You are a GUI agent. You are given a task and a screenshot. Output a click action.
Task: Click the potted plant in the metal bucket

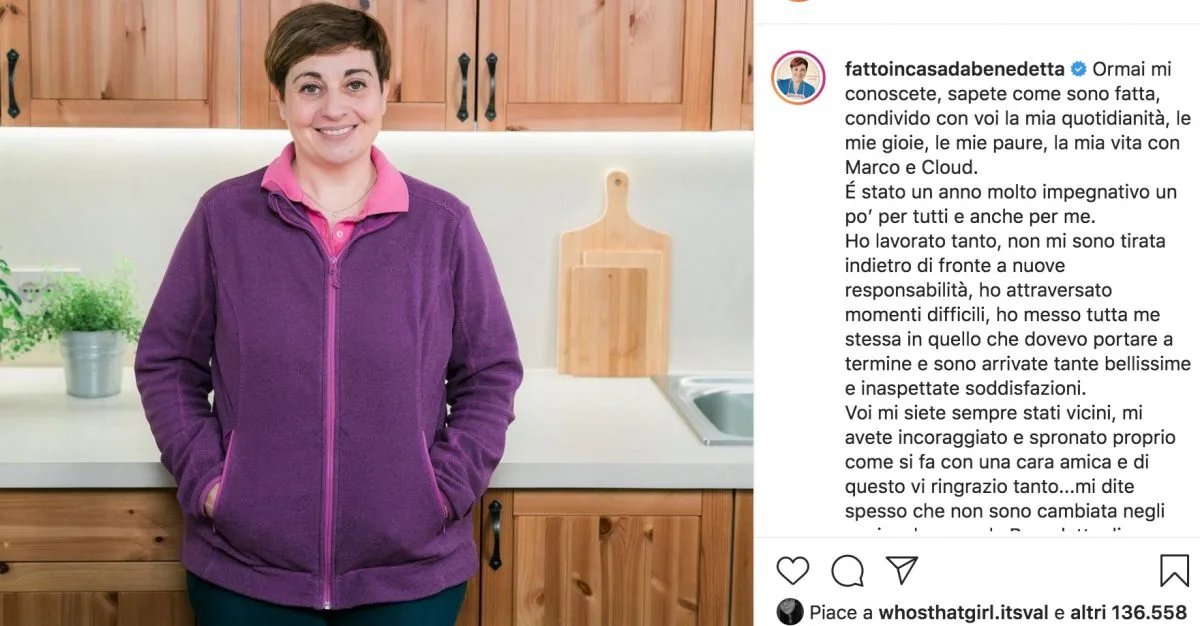[89, 327]
